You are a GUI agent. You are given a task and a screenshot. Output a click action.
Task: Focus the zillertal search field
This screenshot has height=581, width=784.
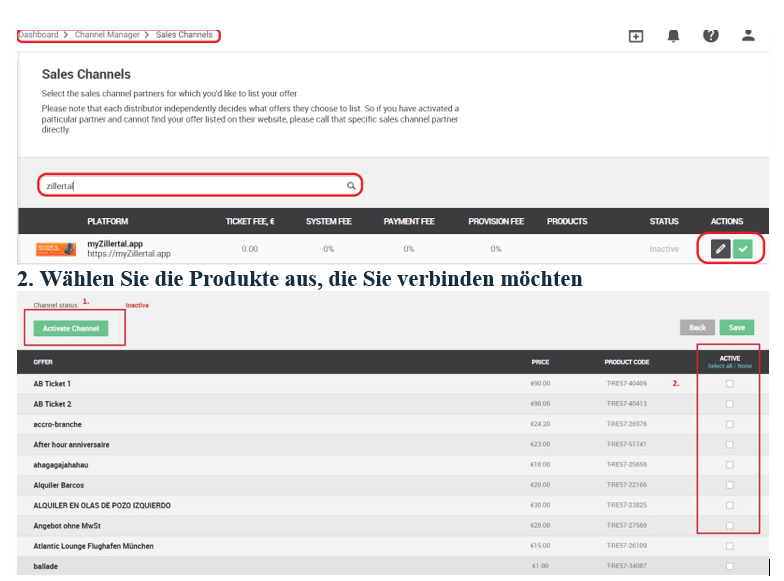point(200,186)
